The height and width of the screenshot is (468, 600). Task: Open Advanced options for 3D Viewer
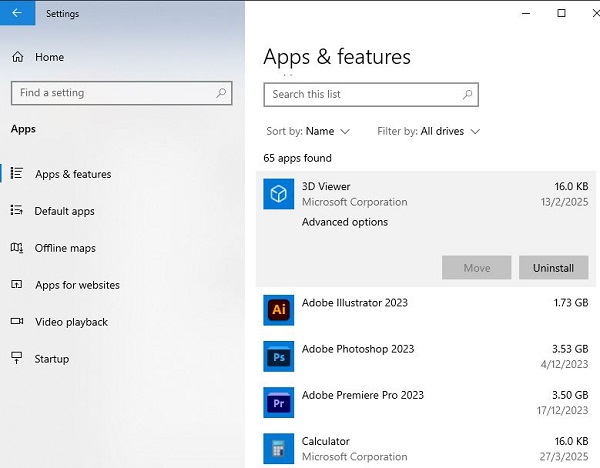345,222
